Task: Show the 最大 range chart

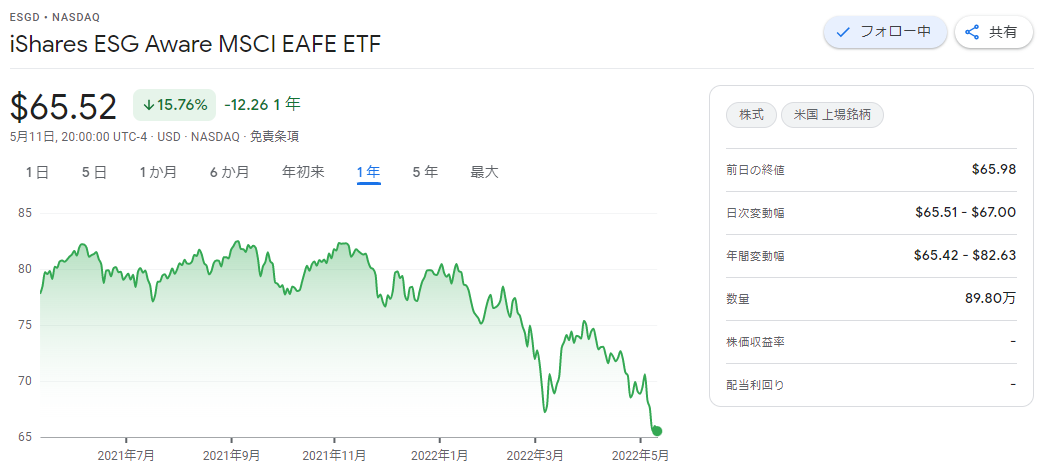Action: [x=484, y=172]
